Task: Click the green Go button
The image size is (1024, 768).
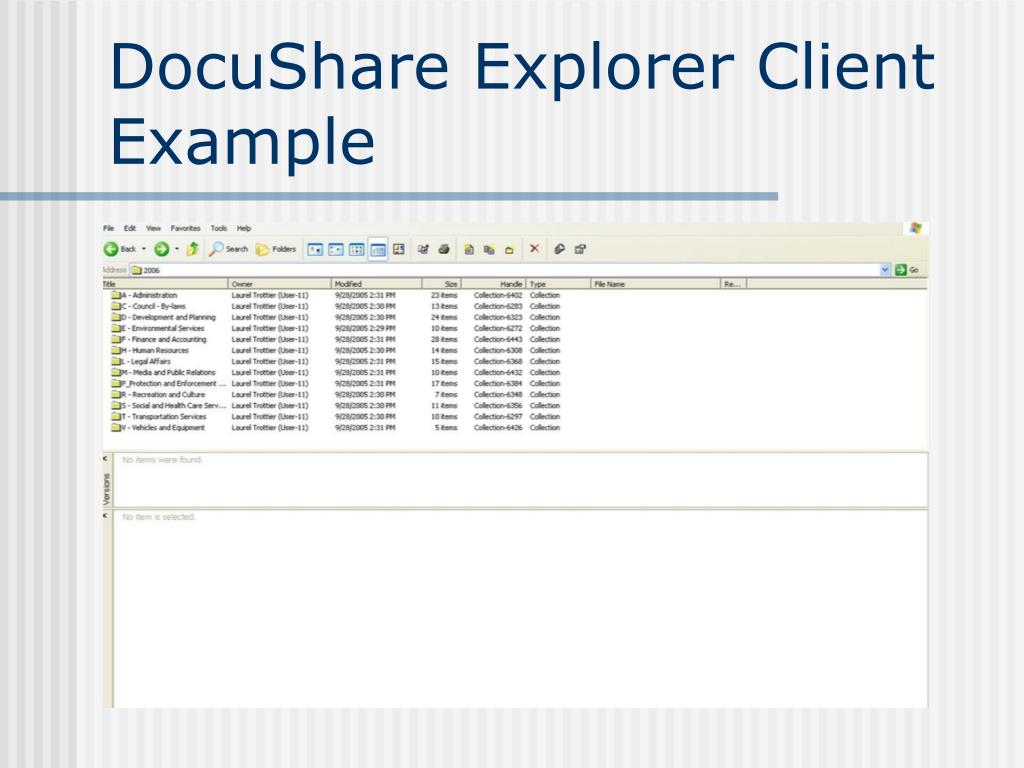Action: click(907, 270)
